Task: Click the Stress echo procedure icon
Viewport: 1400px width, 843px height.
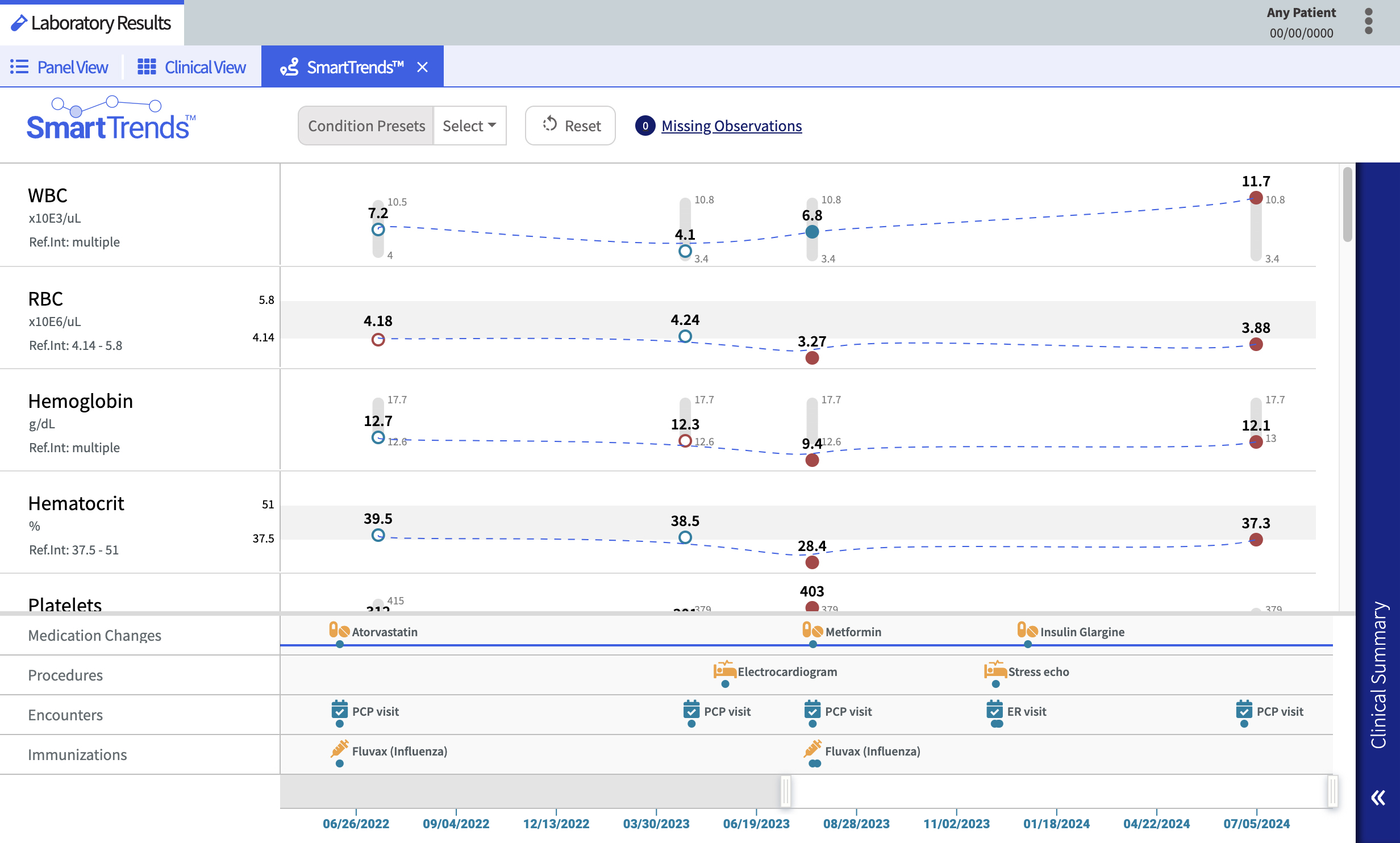Action: tap(995, 670)
